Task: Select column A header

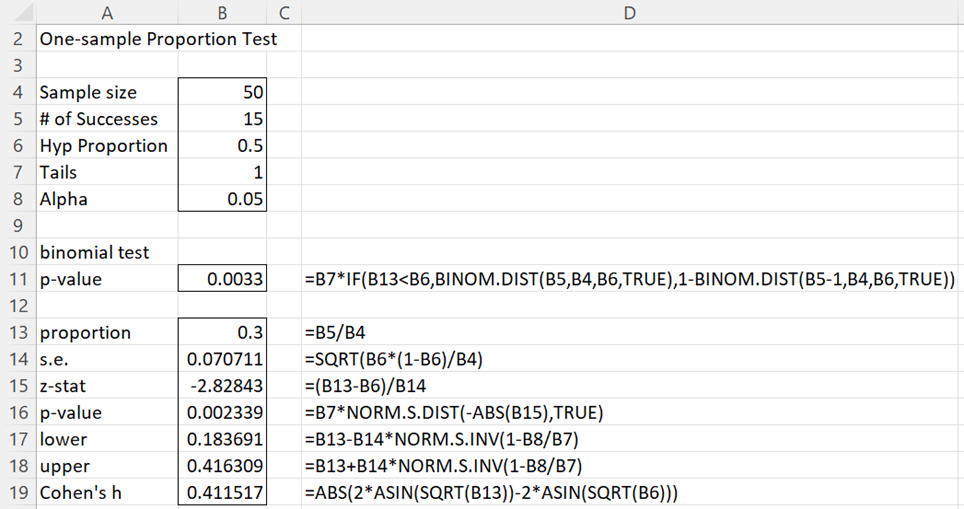Action: (x=107, y=12)
